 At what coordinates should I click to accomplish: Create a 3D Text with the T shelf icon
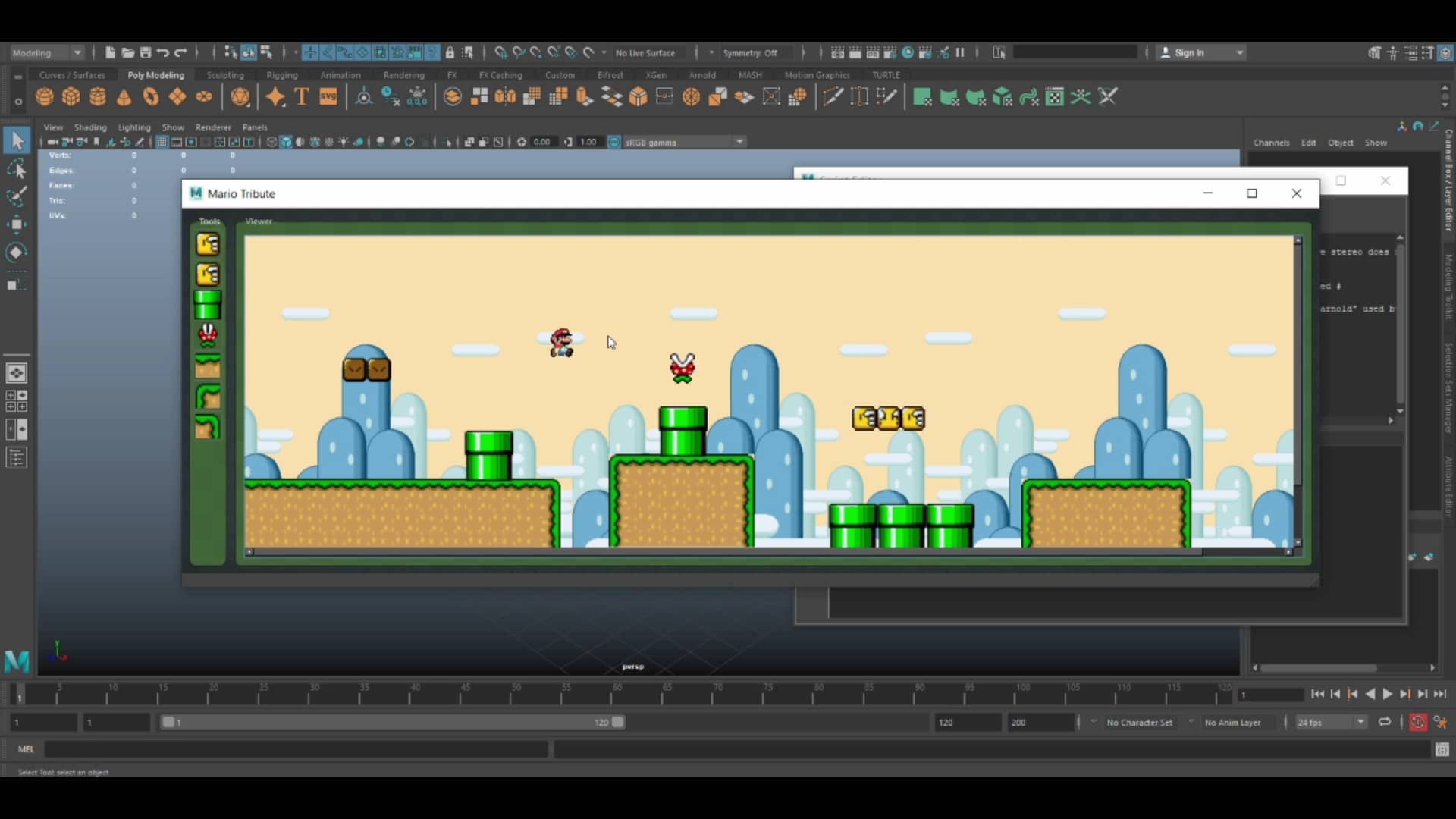pyautogui.click(x=301, y=96)
